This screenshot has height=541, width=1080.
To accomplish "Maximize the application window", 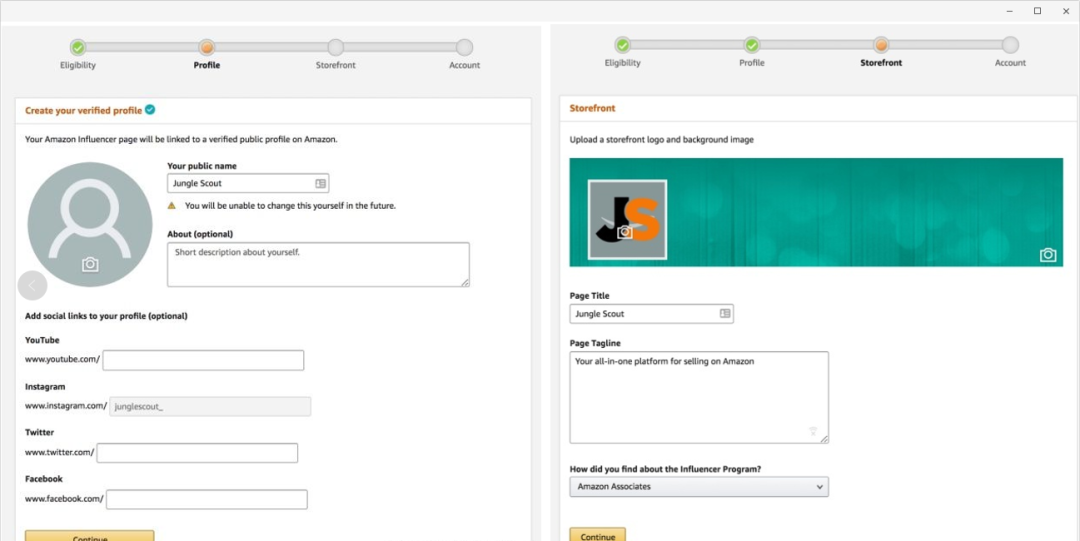I will (1037, 11).
